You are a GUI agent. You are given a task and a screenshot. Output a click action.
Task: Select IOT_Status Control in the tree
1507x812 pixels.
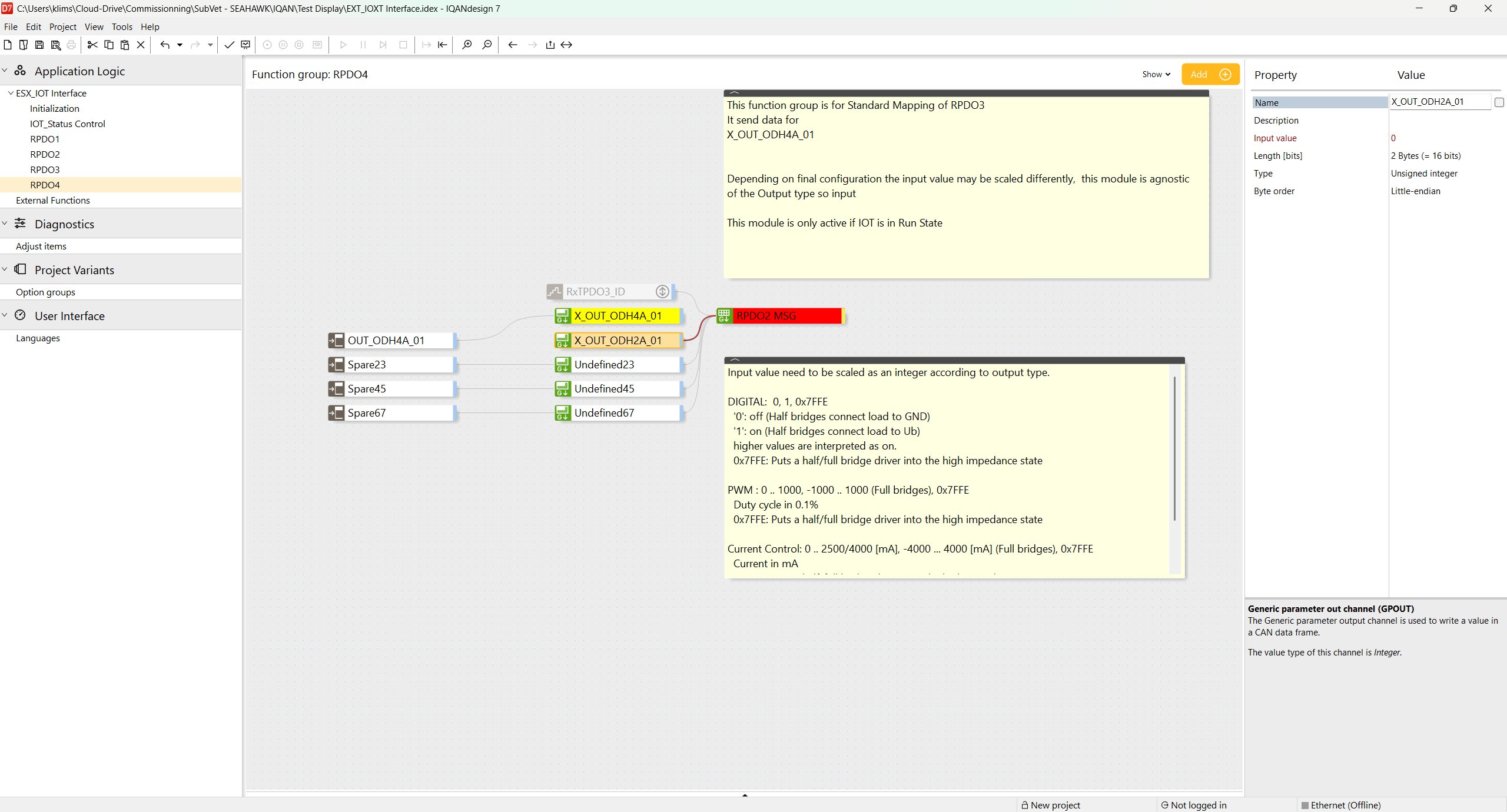click(x=68, y=124)
